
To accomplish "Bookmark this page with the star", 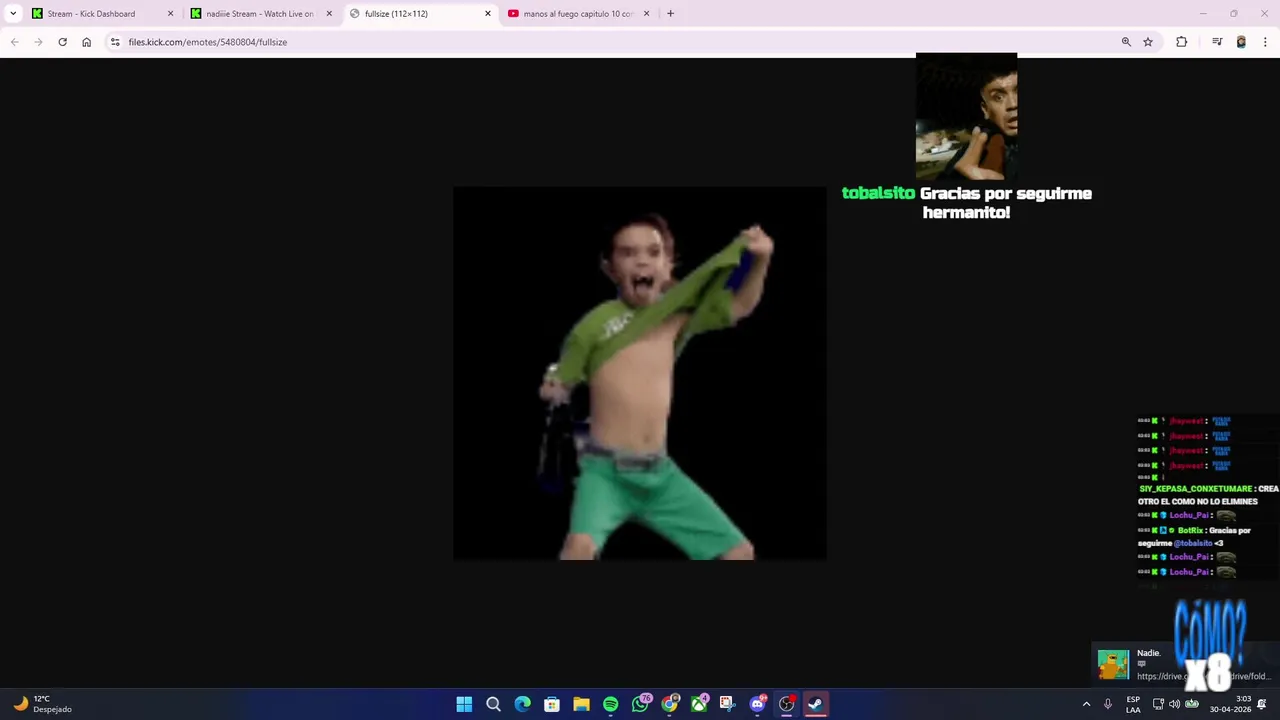I will click(x=1148, y=42).
